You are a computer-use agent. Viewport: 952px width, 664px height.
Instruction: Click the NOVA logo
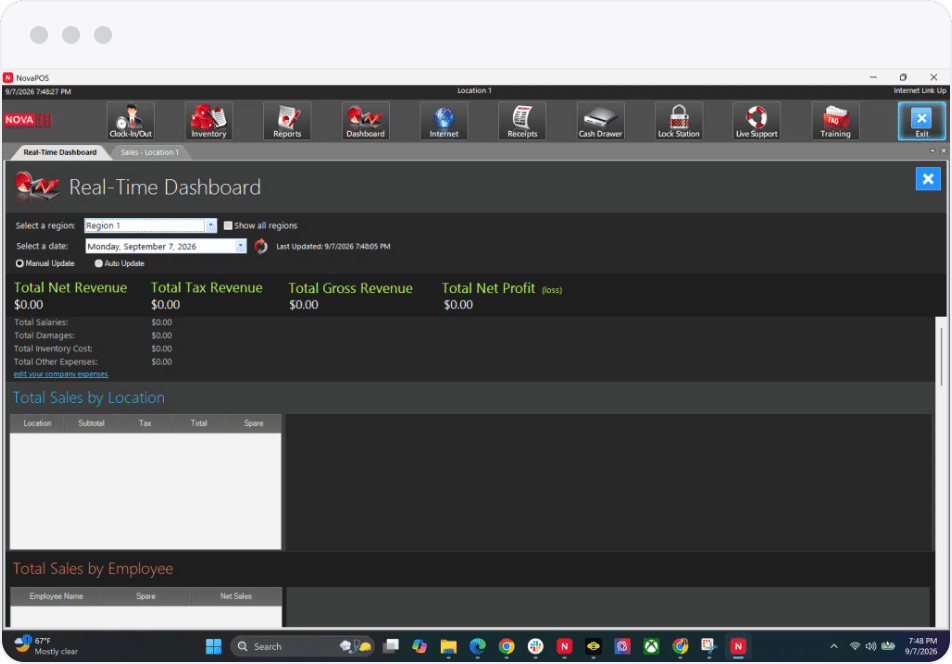(x=28, y=120)
